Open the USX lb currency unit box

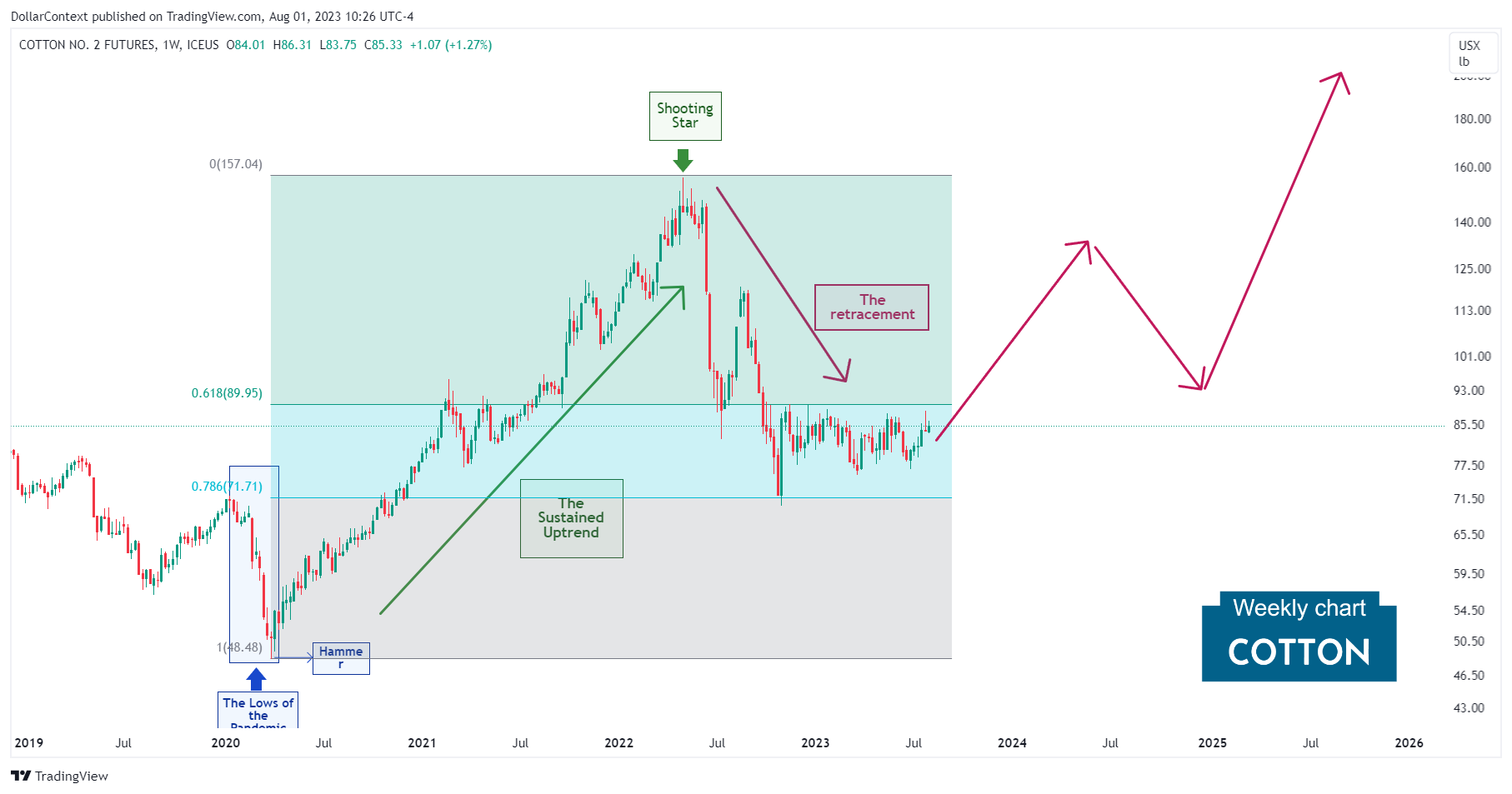(x=1469, y=53)
